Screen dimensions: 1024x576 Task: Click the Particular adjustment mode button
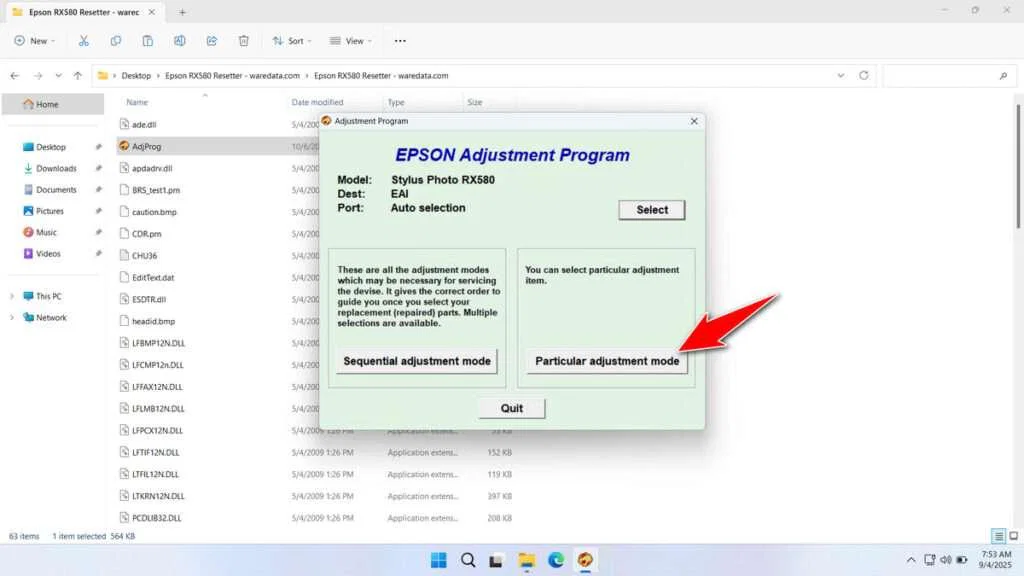click(606, 362)
